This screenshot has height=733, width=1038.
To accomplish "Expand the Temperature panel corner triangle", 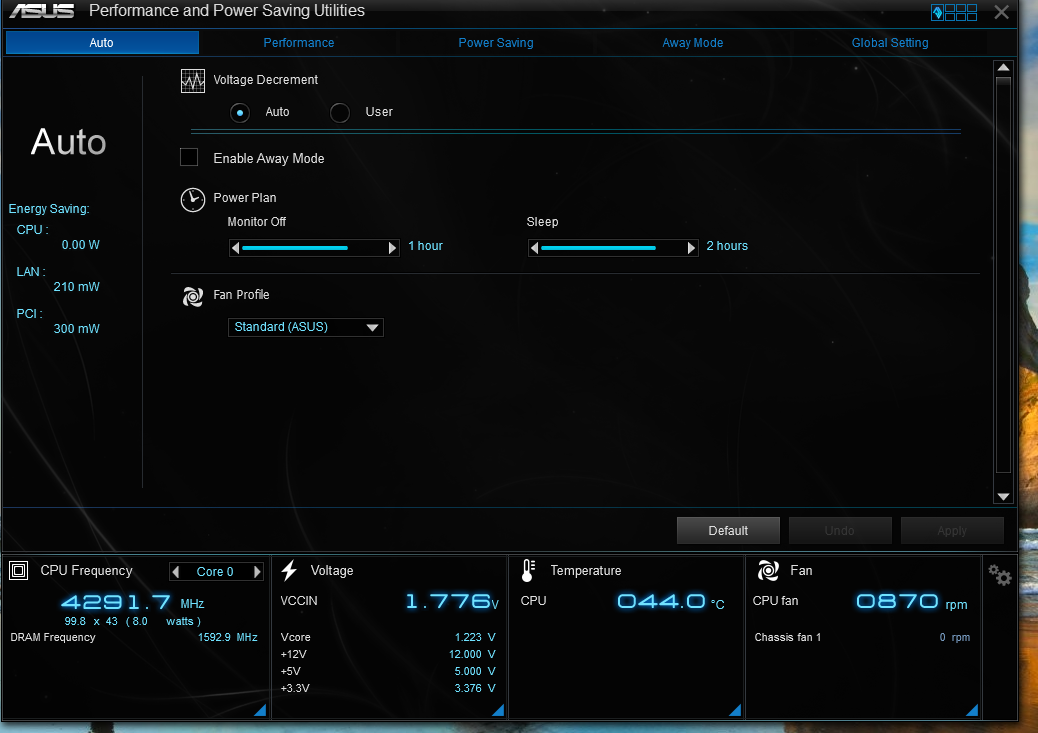I will tap(735, 710).
